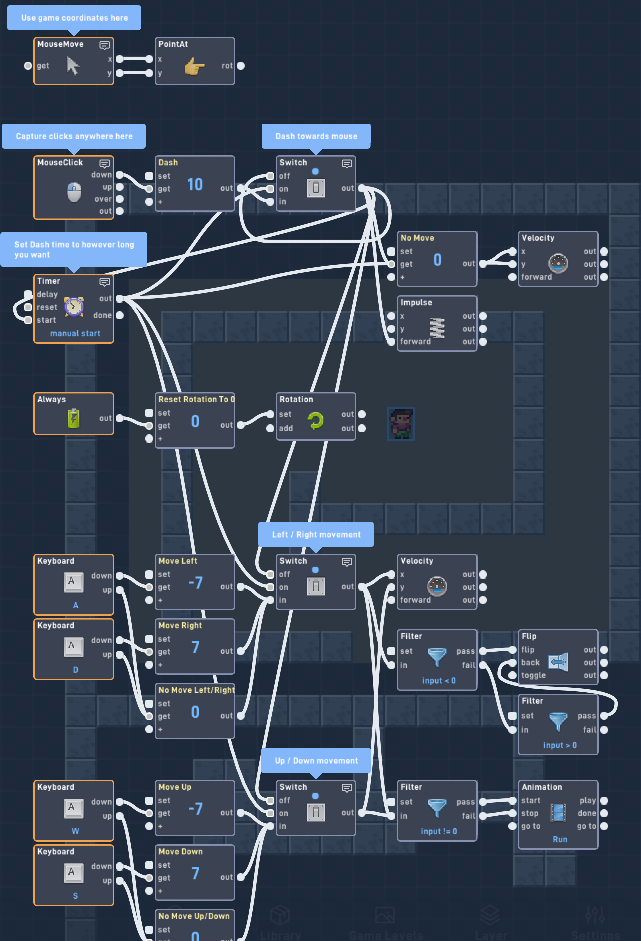Click the Move Right value 7
Image resolution: width=641 pixels, height=941 pixels.
click(x=195, y=648)
